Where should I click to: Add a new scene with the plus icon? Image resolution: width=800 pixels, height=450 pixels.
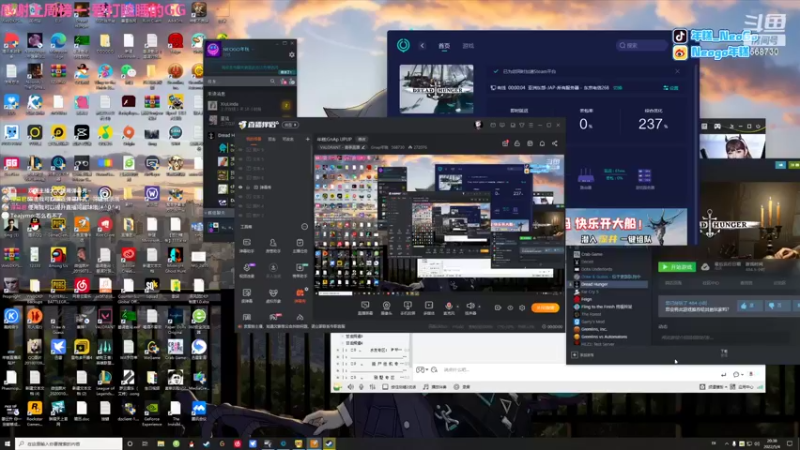307,139
